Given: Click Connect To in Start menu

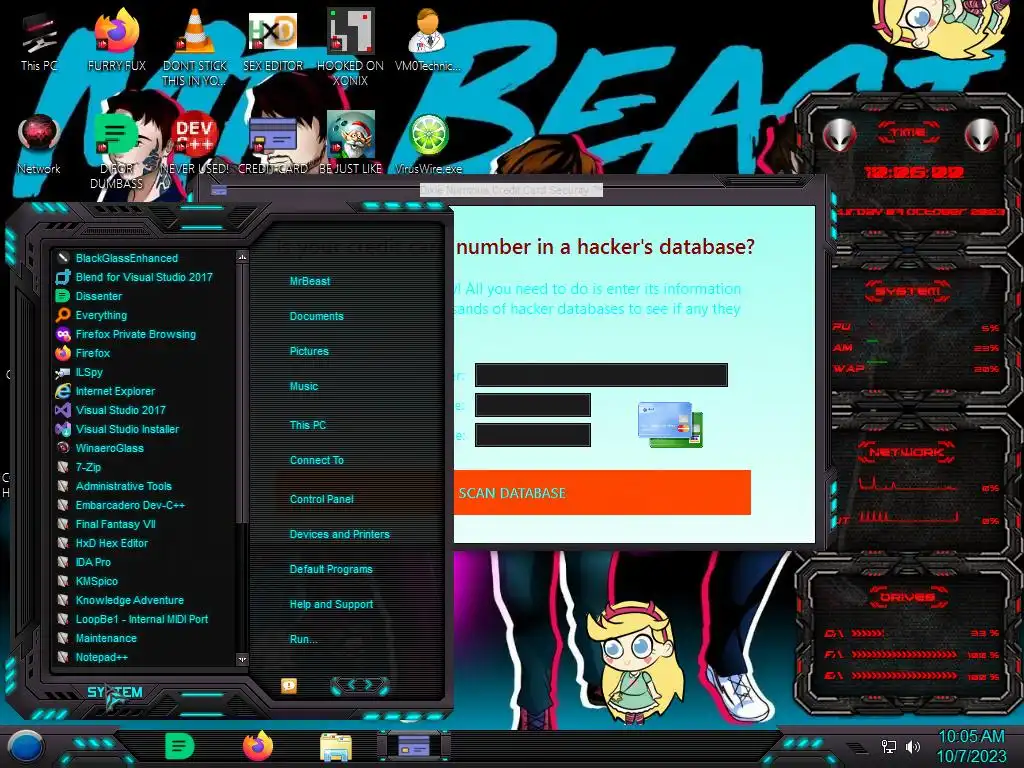Looking at the screenshot, I should 316,460.
